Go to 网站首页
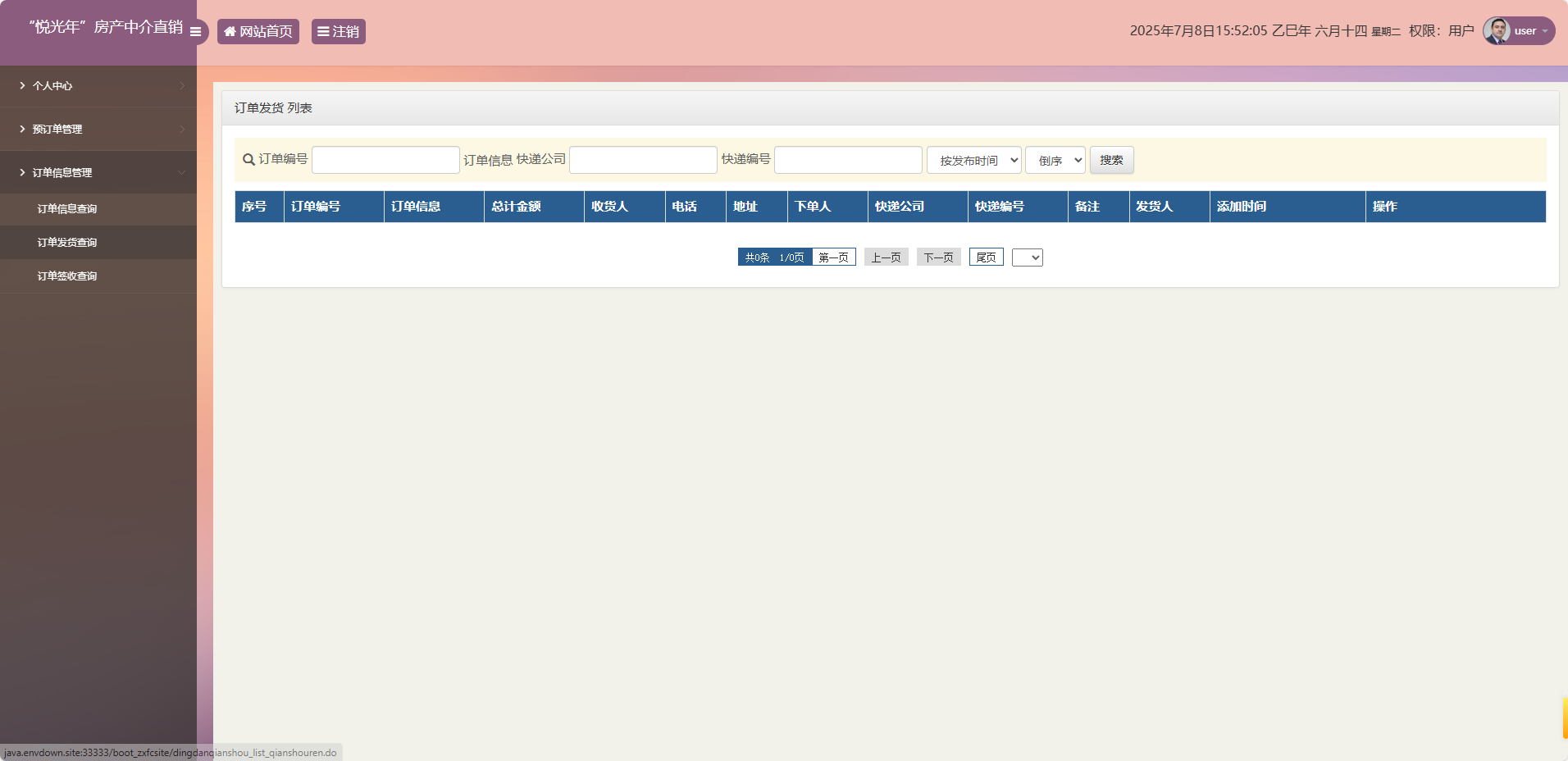Screen dimensions: 1568x761 click(258, 31)
